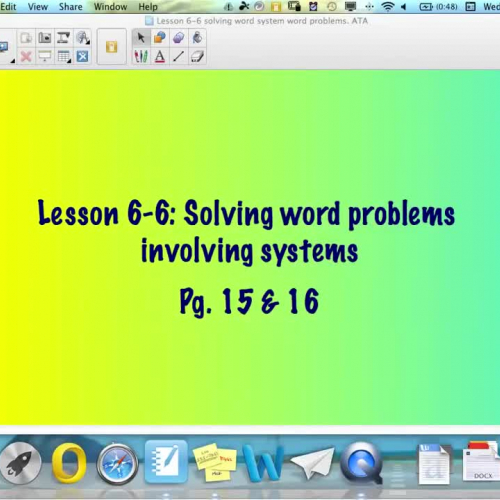Image resolution: width=500 pixels, height=500 pixels.
Task: Click the alarm clock menu bar icon
Action: [313, 6]
